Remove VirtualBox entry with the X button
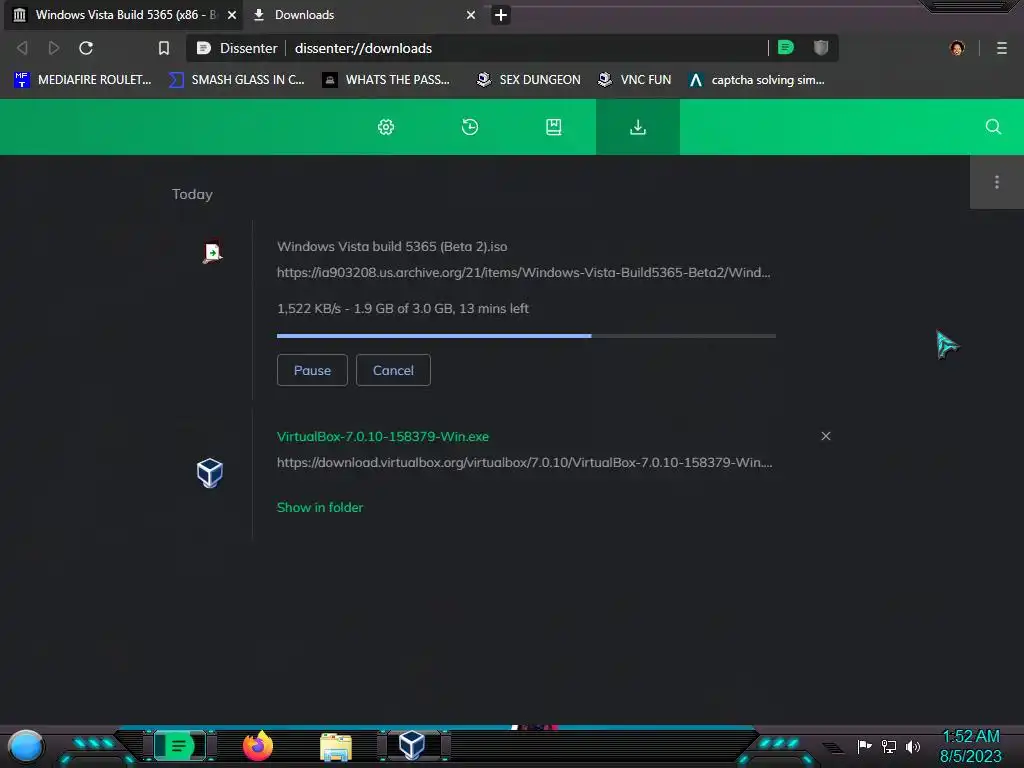This screenshot has width=1024, height=768. (x=825, y=436)
